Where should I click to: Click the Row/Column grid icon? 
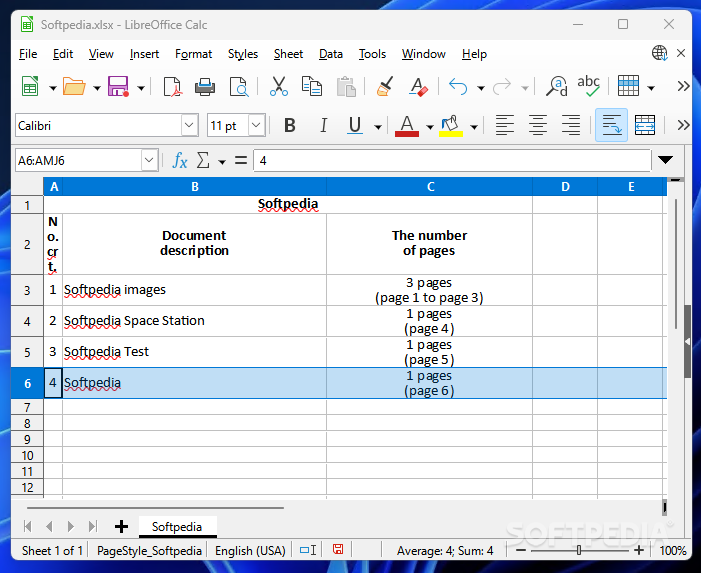pyautogui.click(x=628, y=86)
